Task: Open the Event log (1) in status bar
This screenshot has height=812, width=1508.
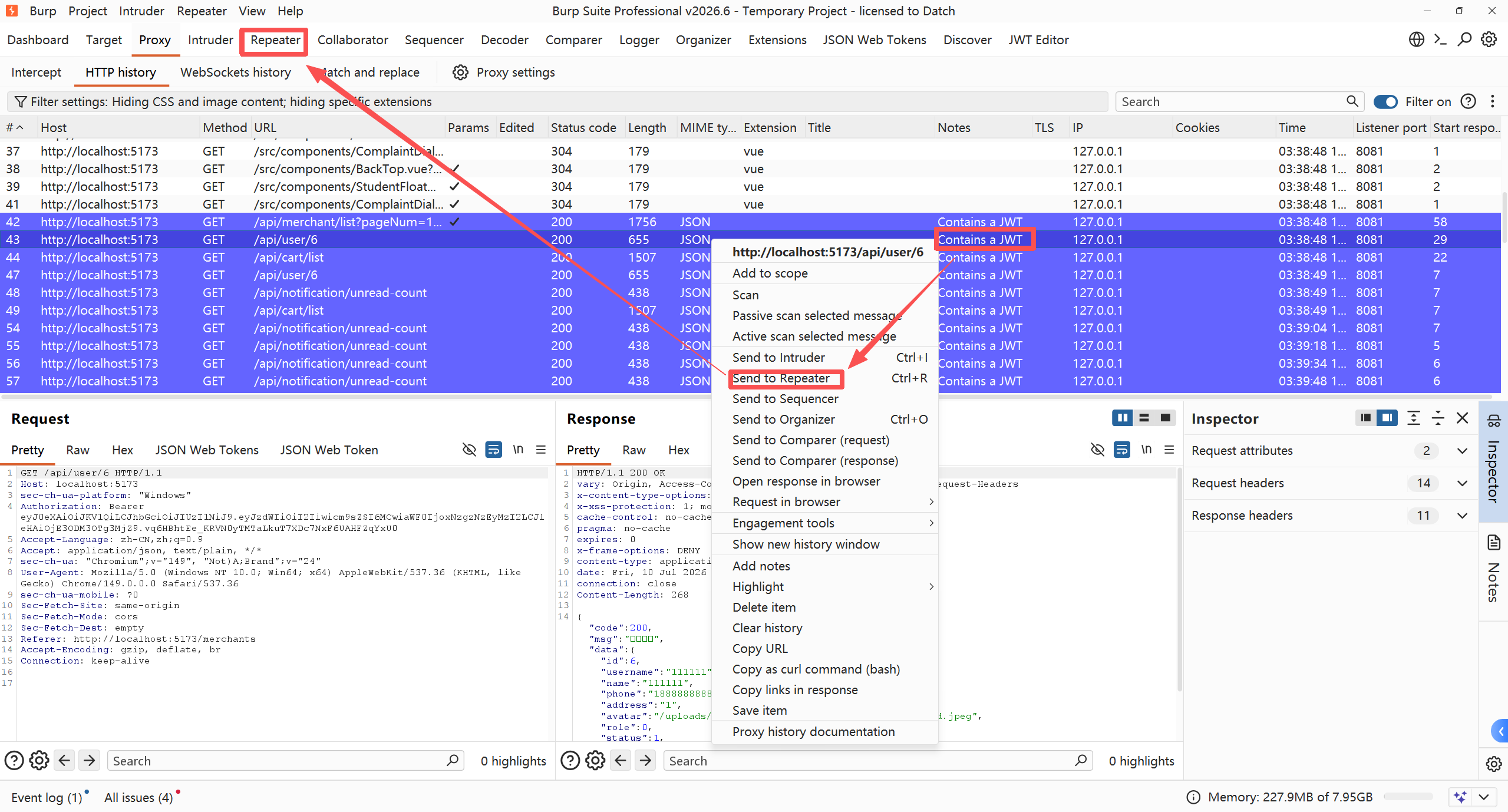Action: (47, 797)
